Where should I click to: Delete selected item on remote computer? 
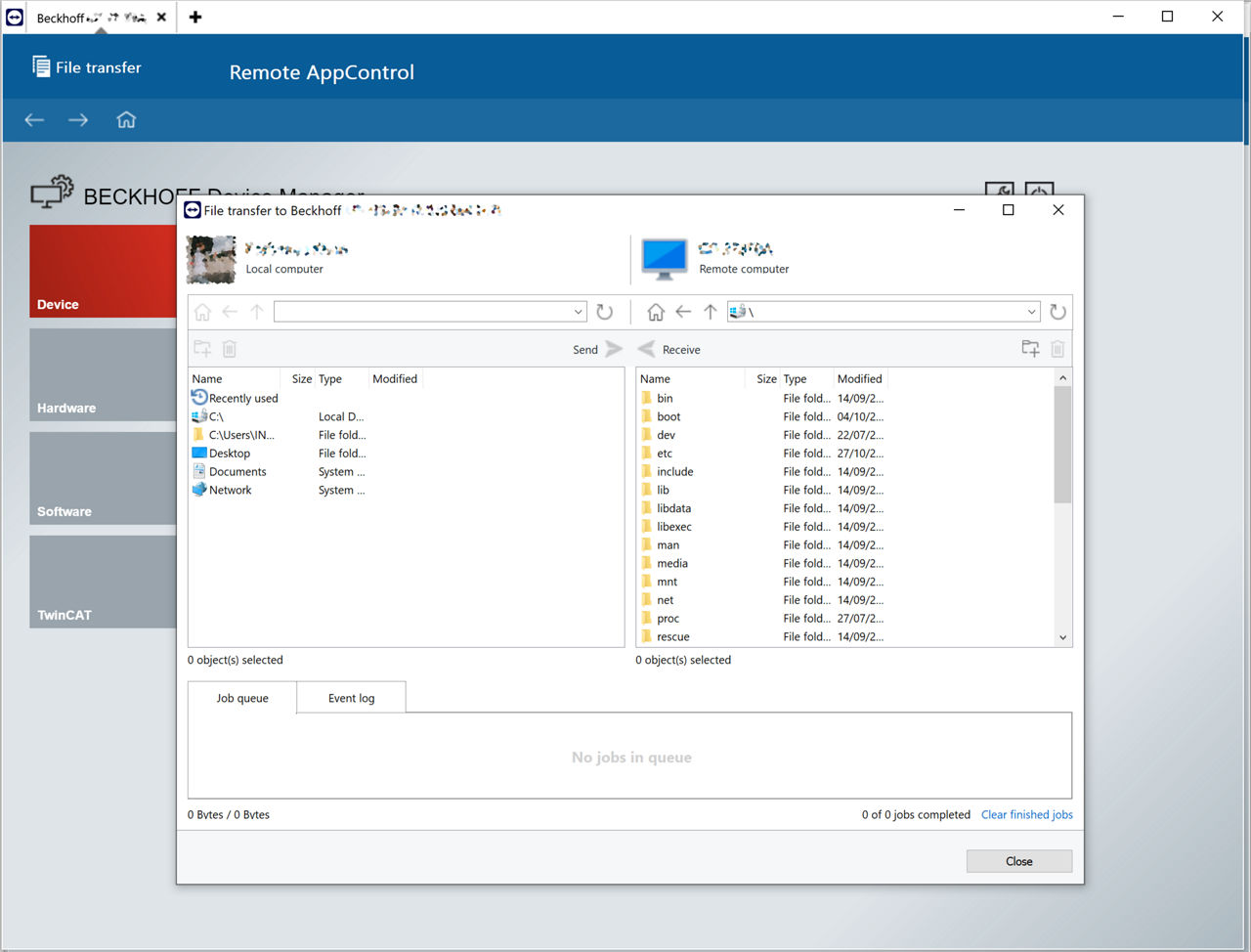1057,349
